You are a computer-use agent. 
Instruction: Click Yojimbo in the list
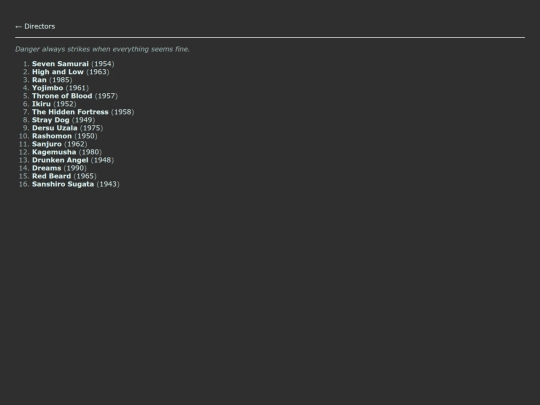point(48,88)
